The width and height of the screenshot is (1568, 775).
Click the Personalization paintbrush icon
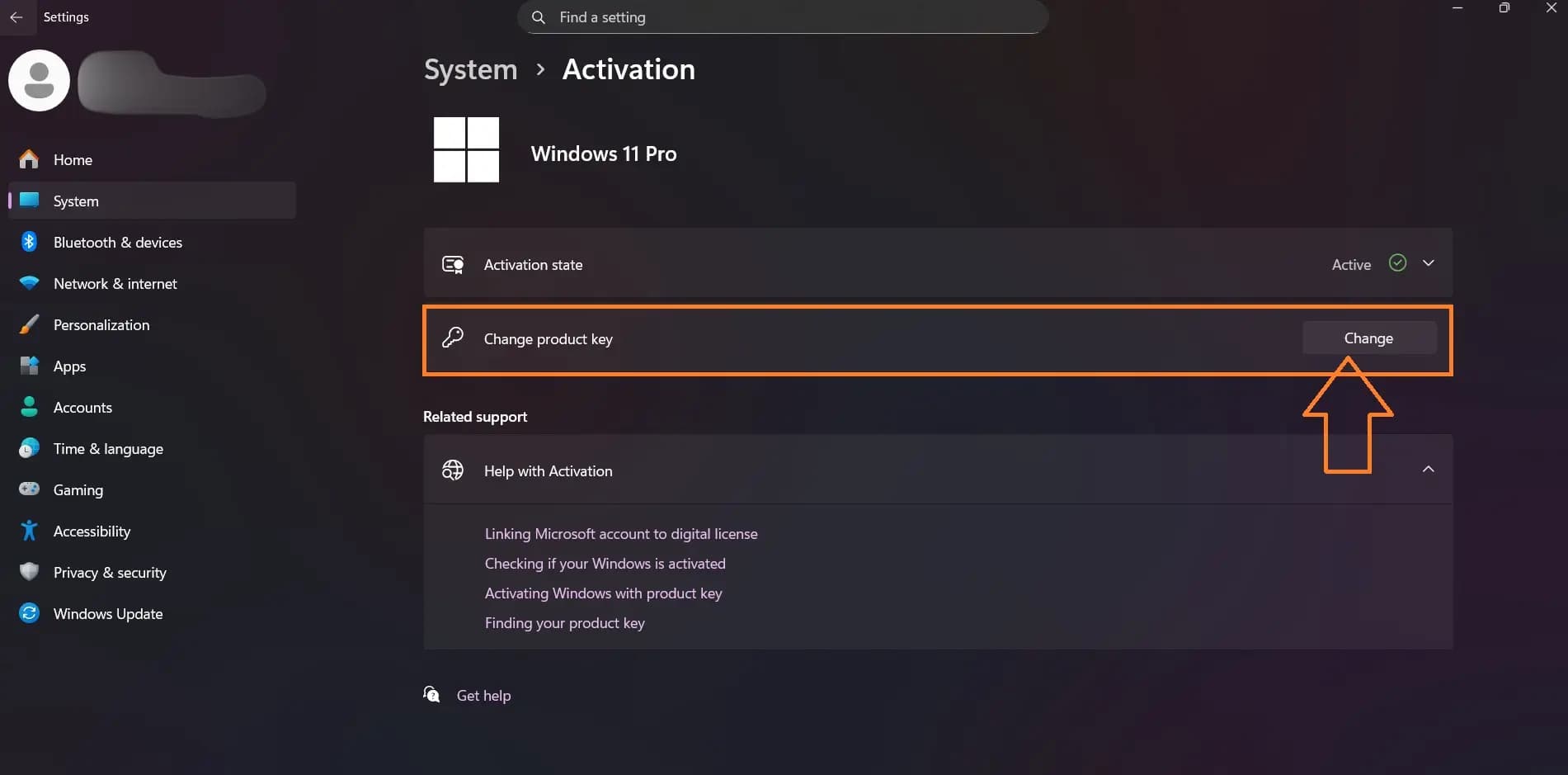[29, 324]
